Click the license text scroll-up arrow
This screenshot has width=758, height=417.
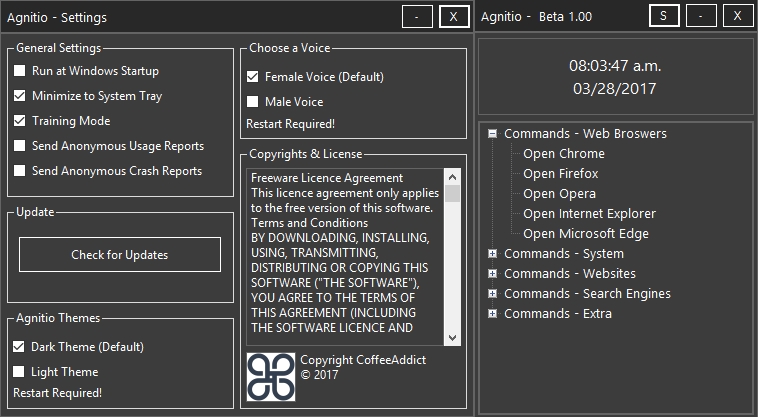pyautogui.click(x=452, y=177)
